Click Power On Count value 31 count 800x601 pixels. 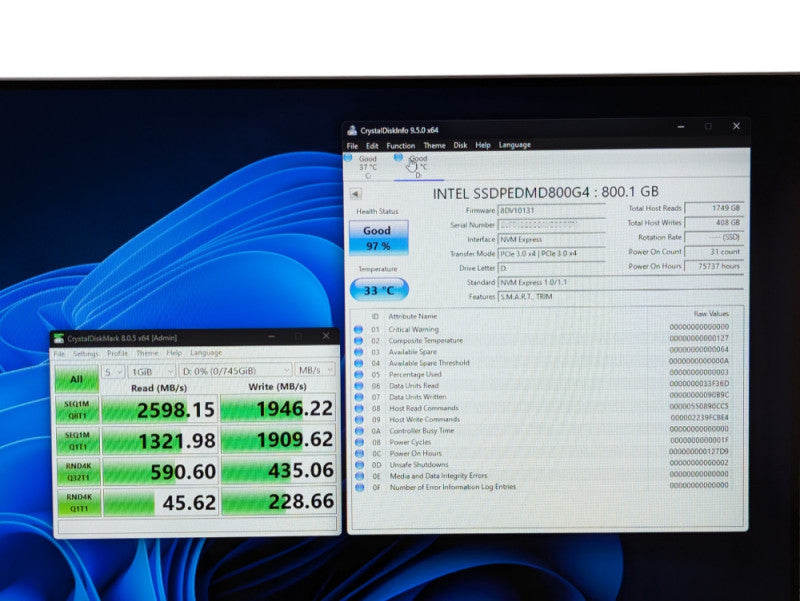(713, 252)
